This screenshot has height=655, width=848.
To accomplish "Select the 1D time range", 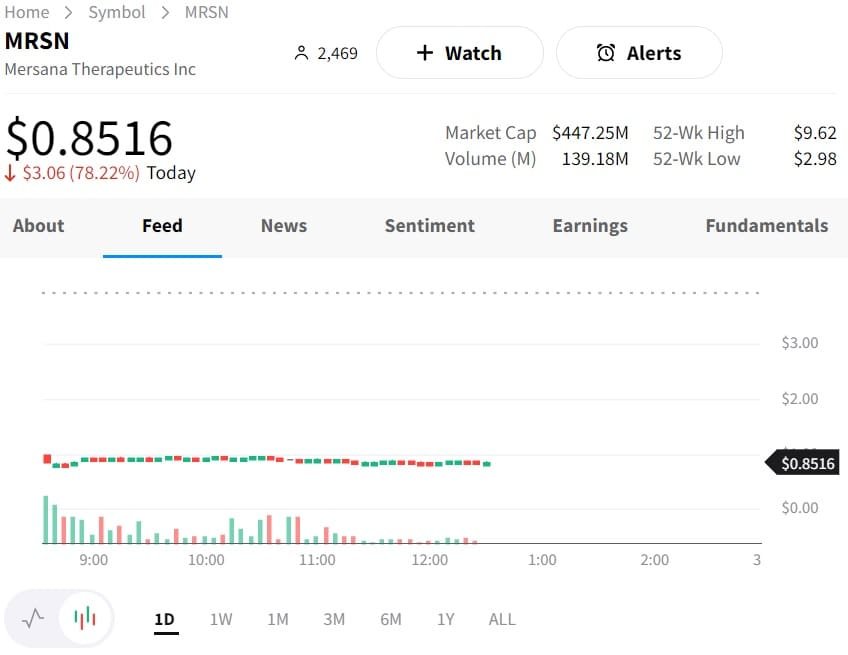I will [x=164, y=620].
